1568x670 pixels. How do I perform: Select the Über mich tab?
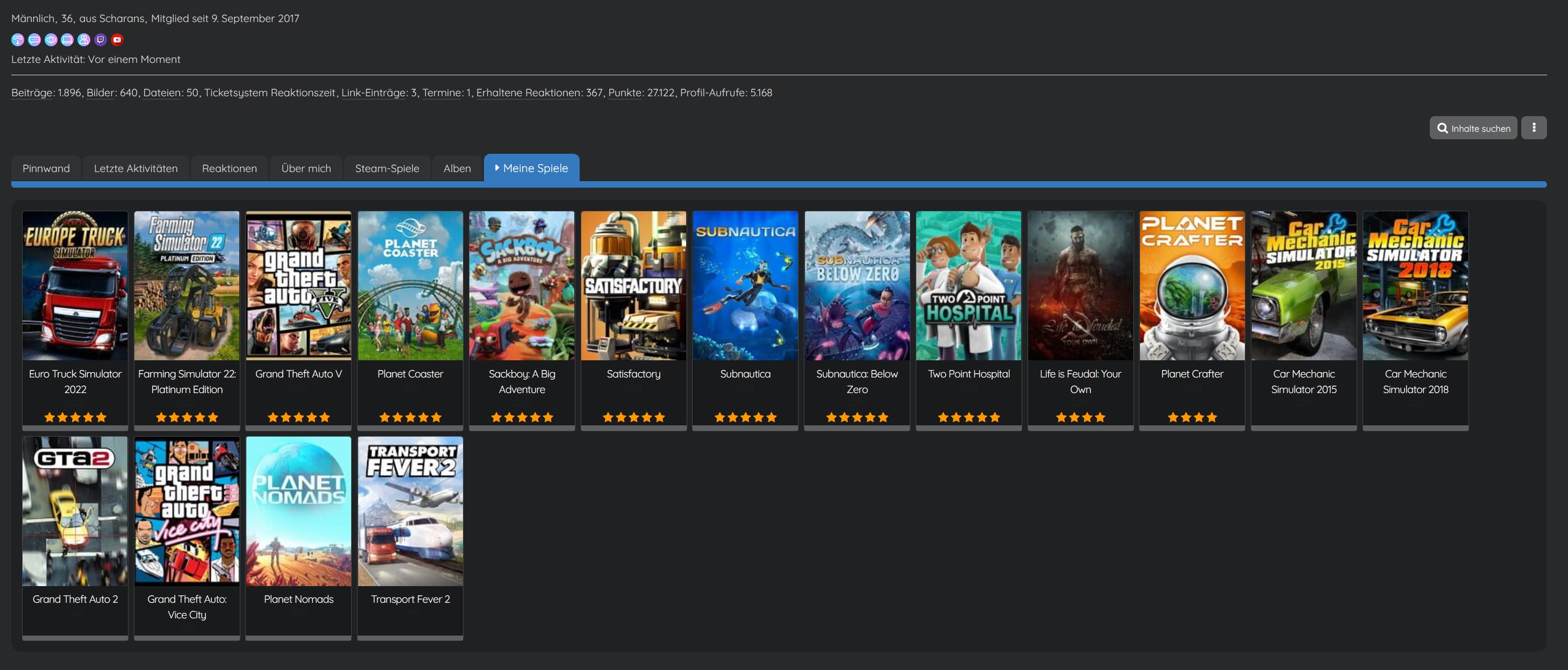[x=305, y=168]
